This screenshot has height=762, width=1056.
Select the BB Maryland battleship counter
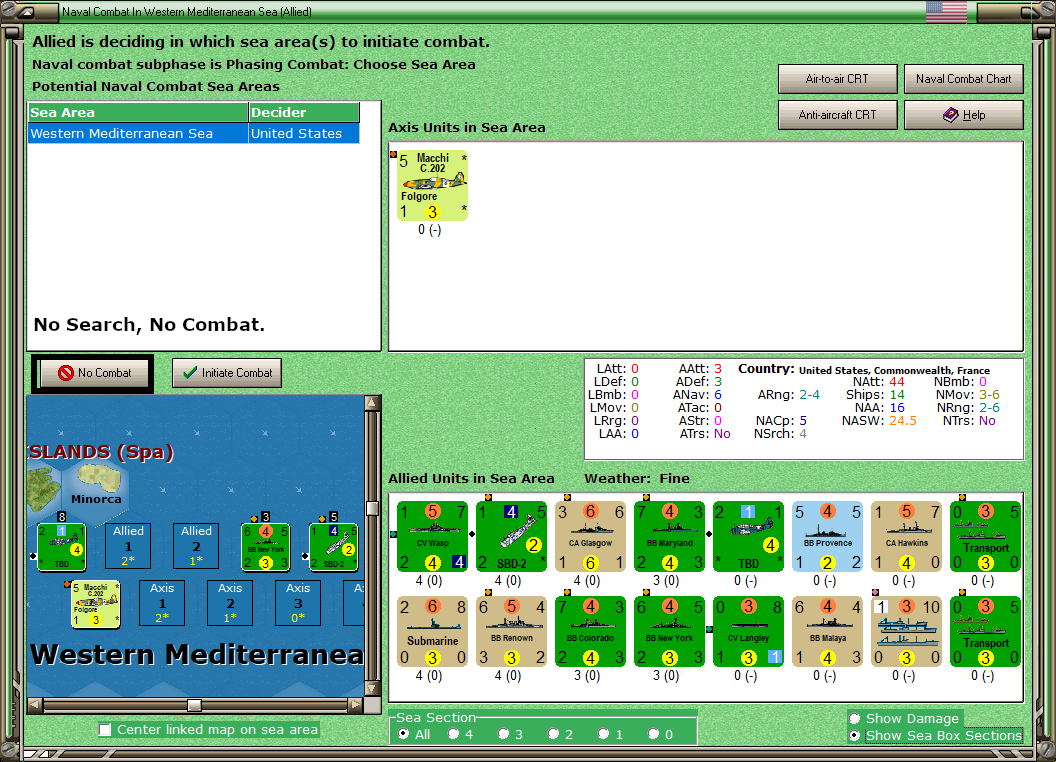click(x=669, y=536)
